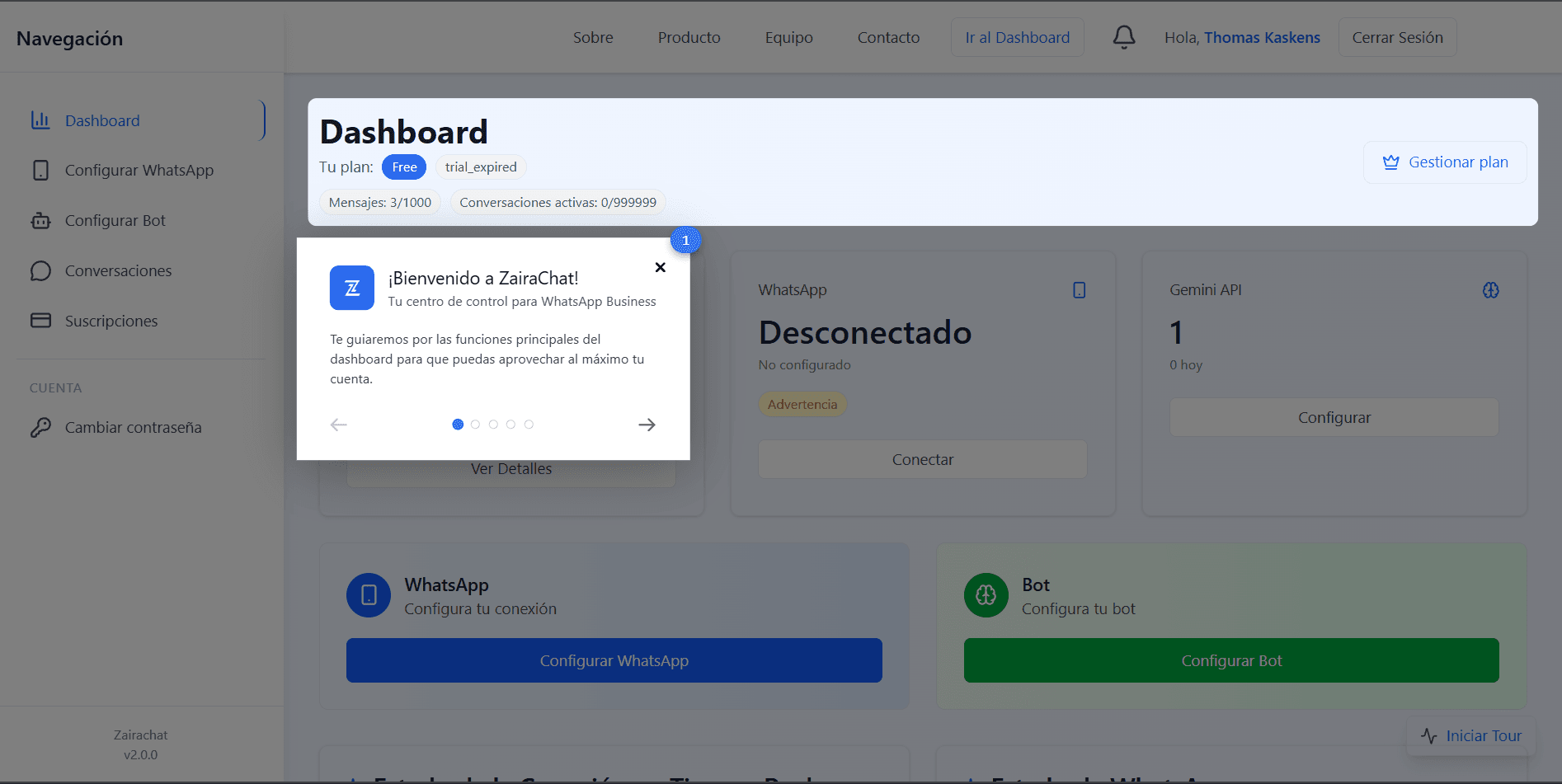
Task: Select the key icon next to Cambiar contraseña
Action: (x=40, y=427)
